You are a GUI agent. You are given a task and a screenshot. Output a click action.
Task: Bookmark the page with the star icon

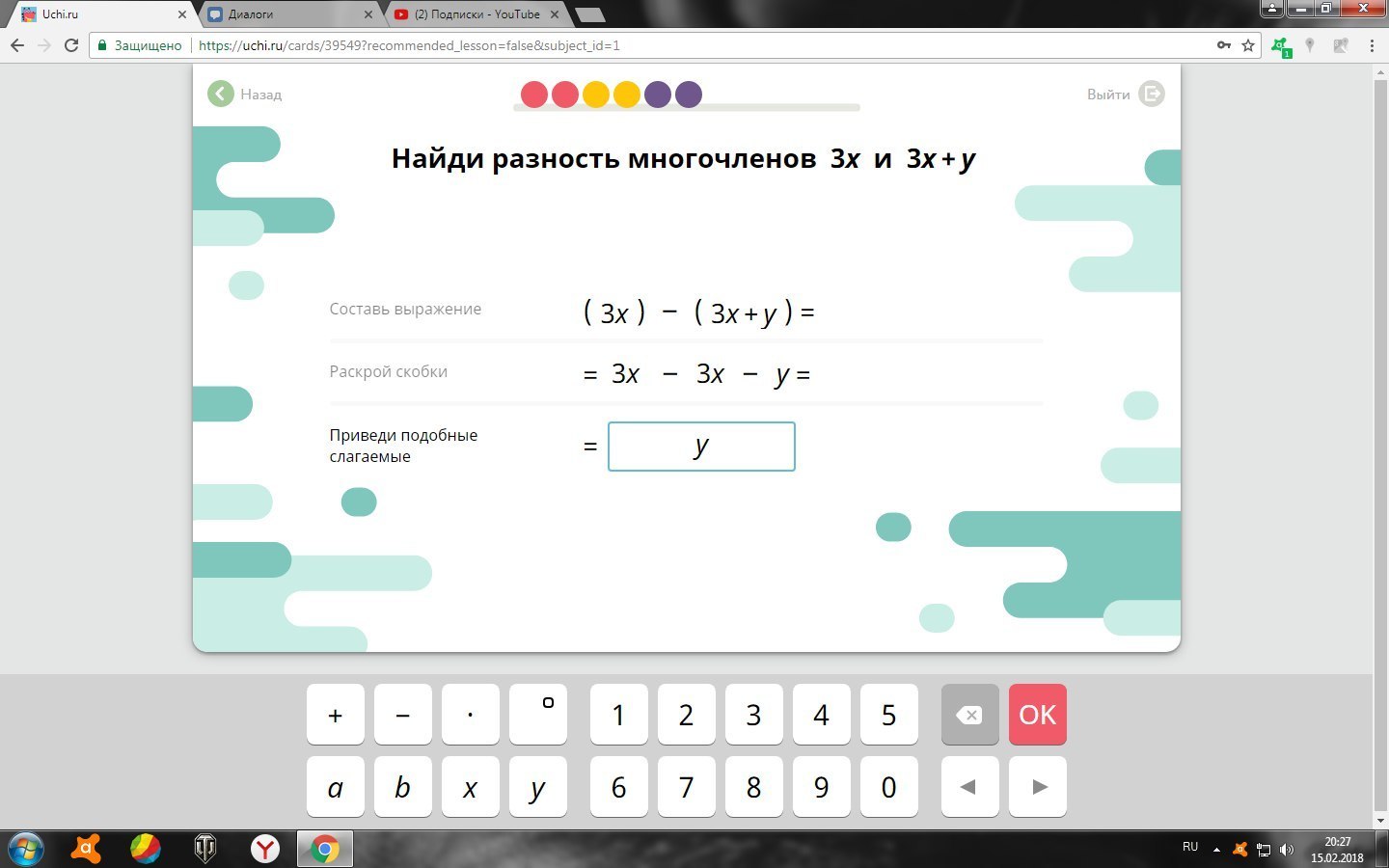[x=1248, y=45]
